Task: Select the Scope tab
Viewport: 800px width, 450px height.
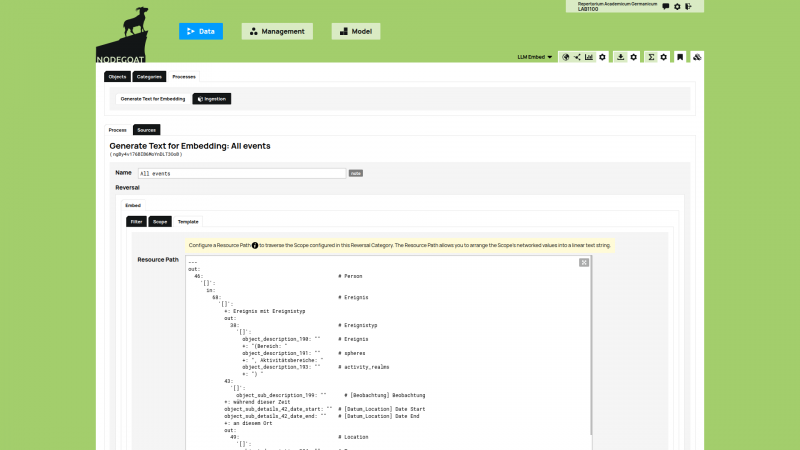Action: [x=160, y=221]
